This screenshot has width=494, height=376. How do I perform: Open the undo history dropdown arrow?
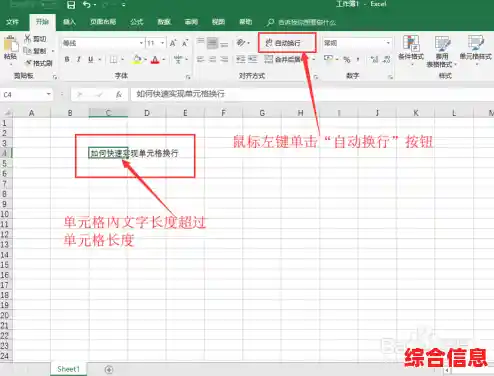(95, 5)
